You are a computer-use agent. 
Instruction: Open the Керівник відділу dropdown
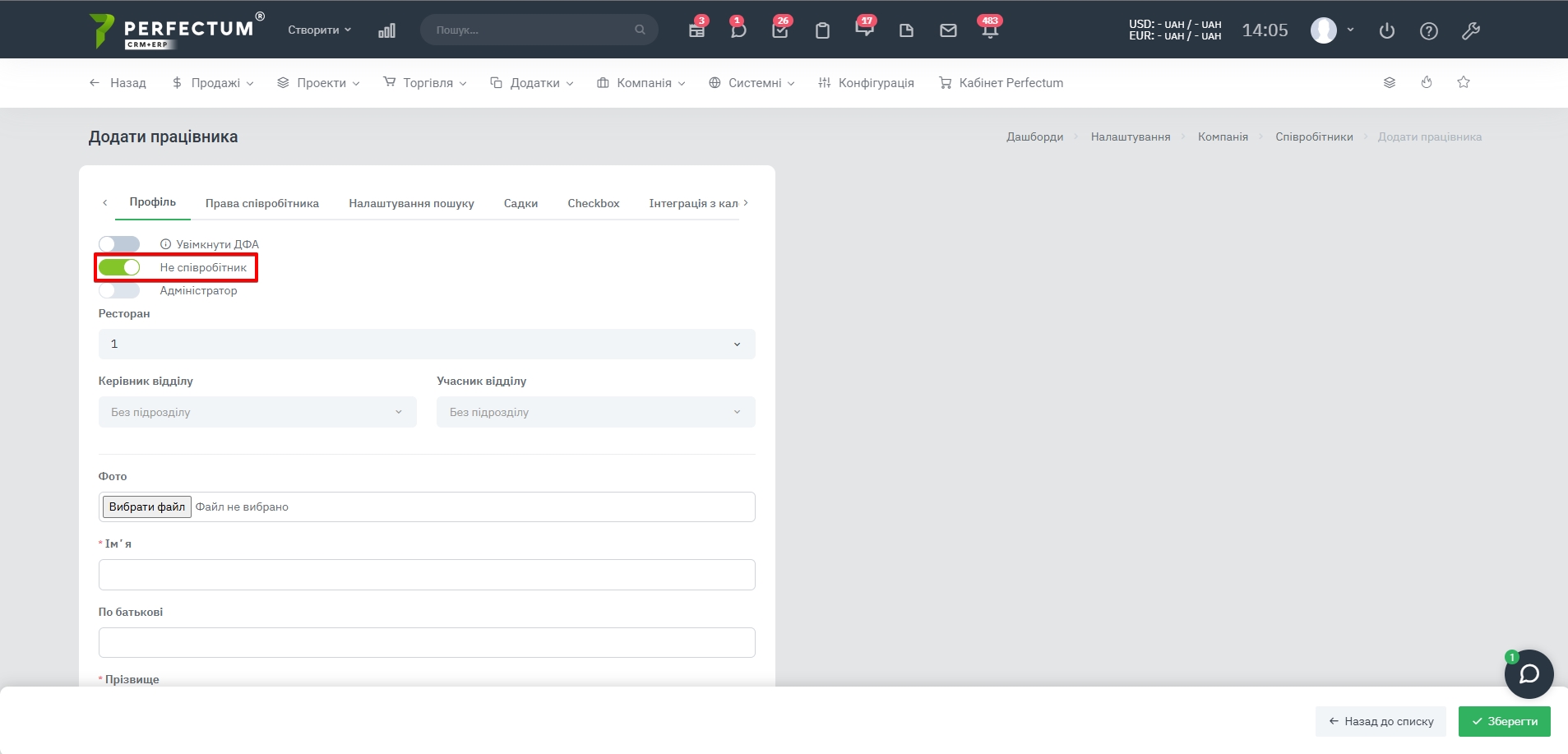tap(257, 412)
